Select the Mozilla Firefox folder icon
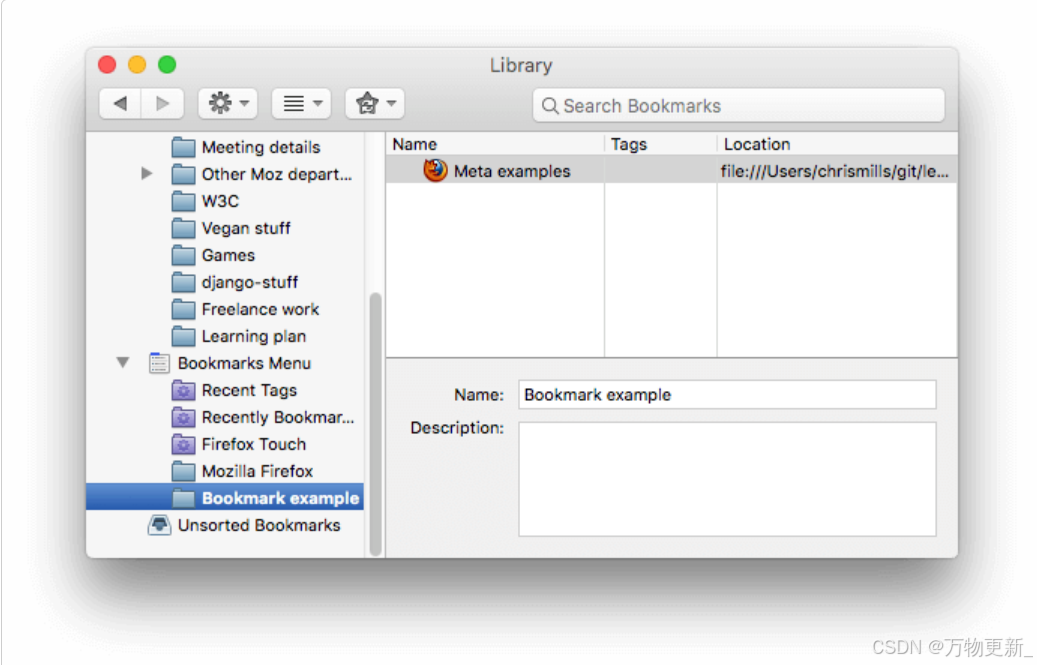 tap(183, 471)
